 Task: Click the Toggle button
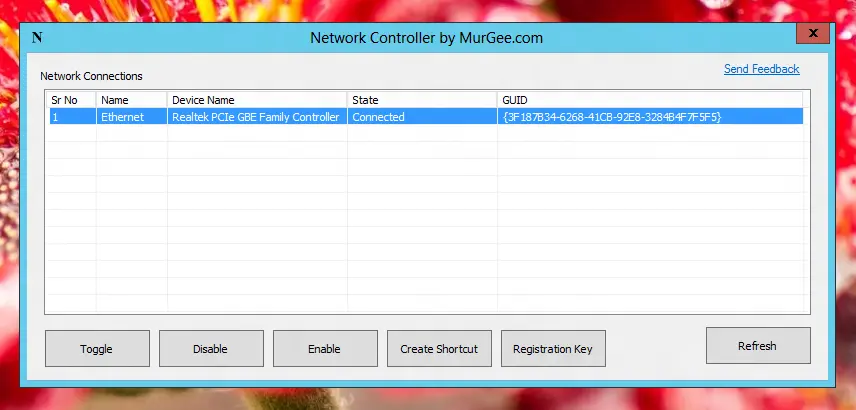click(x=97, y=348)
